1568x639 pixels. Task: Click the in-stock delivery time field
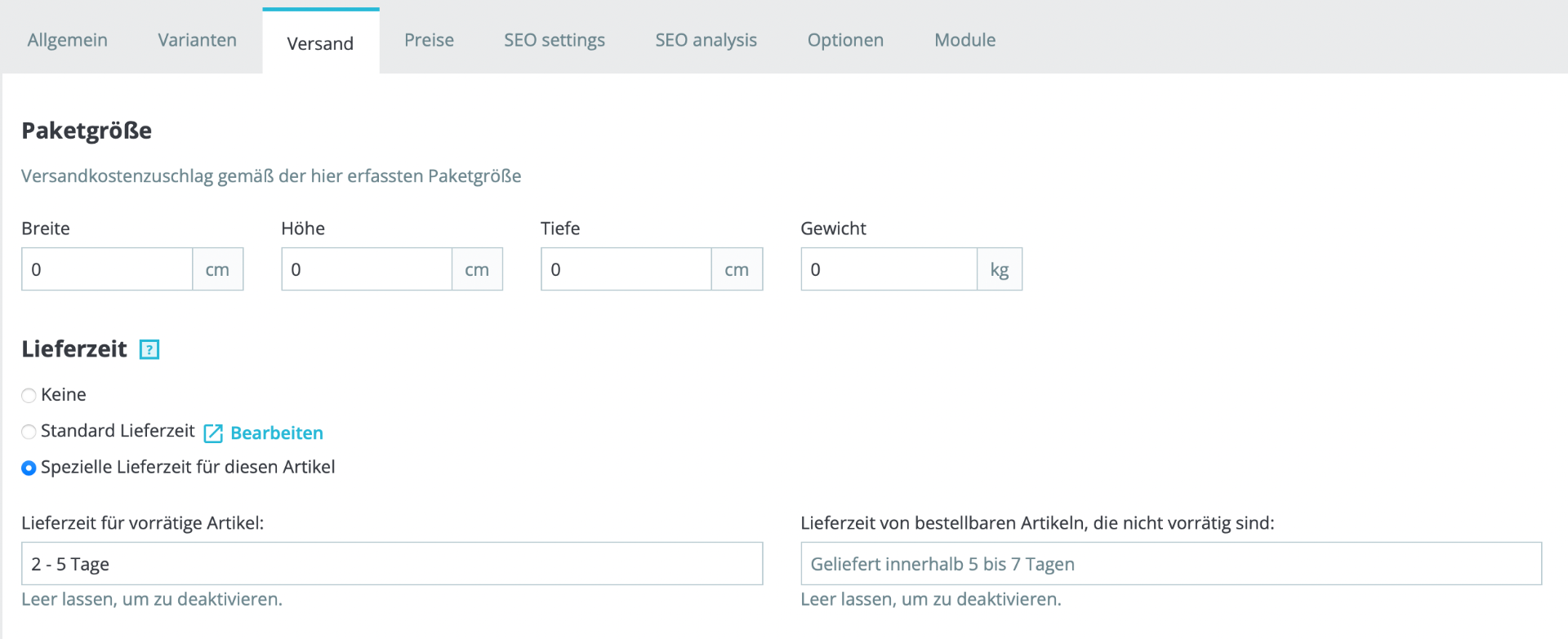[392, 564]
